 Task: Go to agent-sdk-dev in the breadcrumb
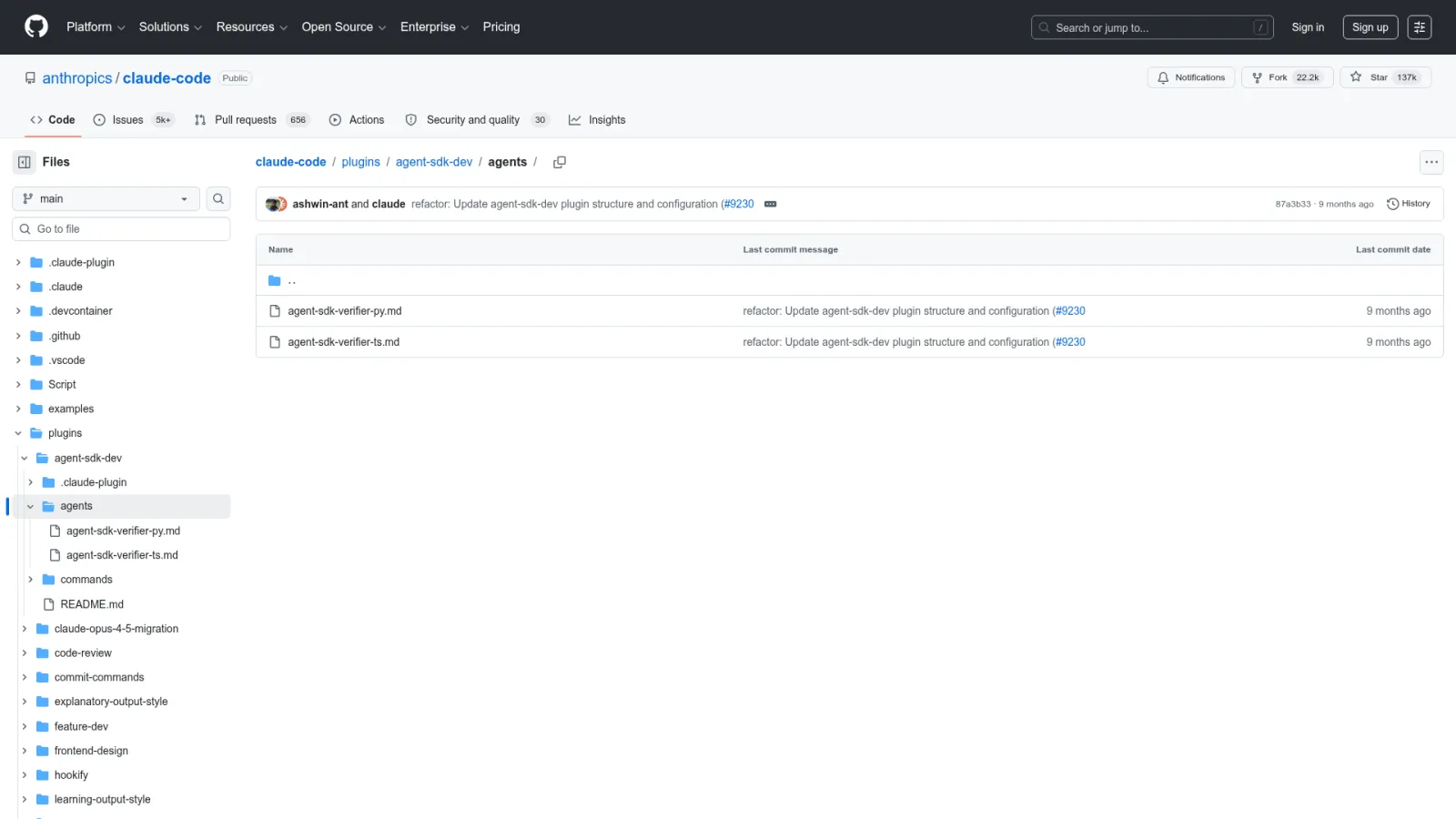click(434, 162)
